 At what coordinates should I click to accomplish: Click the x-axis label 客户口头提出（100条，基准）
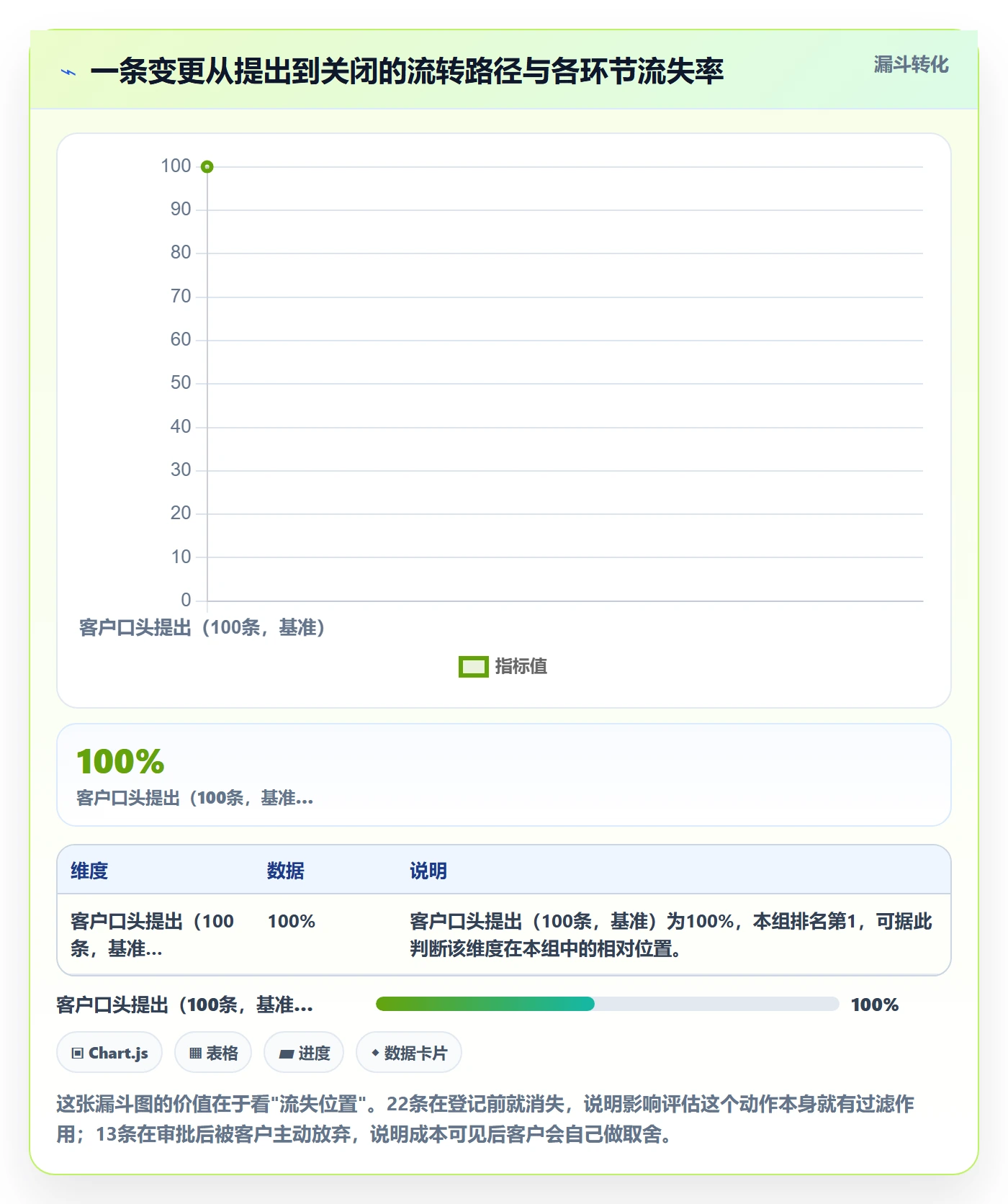pyautogui.click(x=202, y=628)
